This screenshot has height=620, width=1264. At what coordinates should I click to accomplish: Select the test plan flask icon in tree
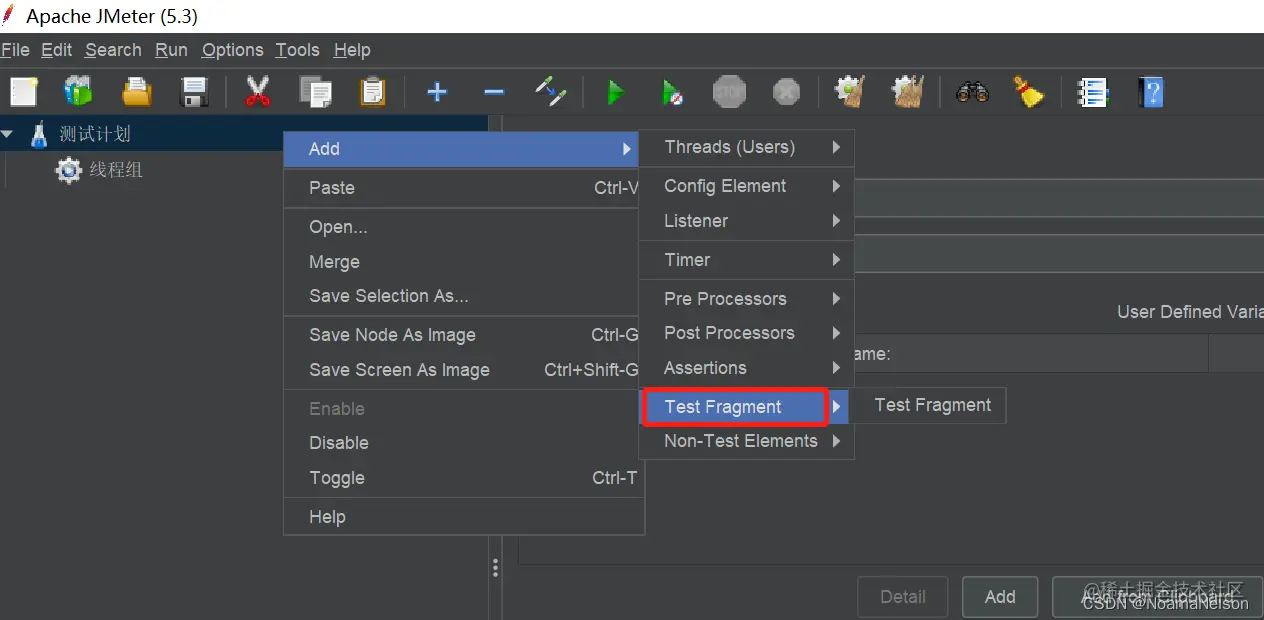click(39, 134)
